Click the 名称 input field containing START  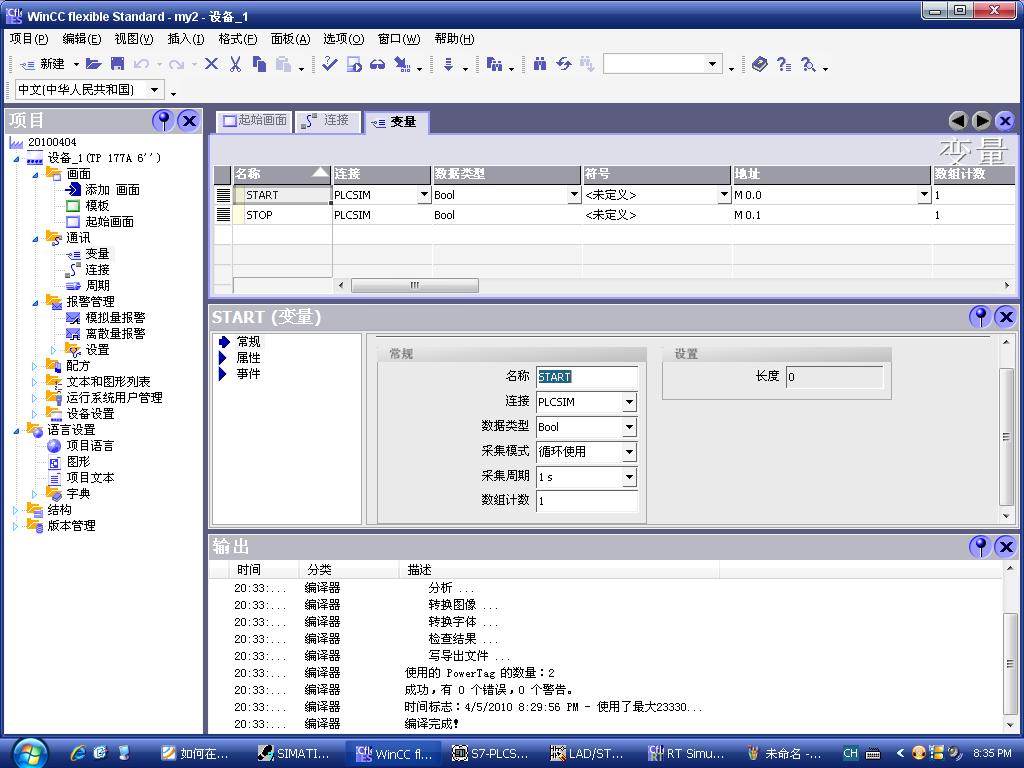[x=586, y=377]
